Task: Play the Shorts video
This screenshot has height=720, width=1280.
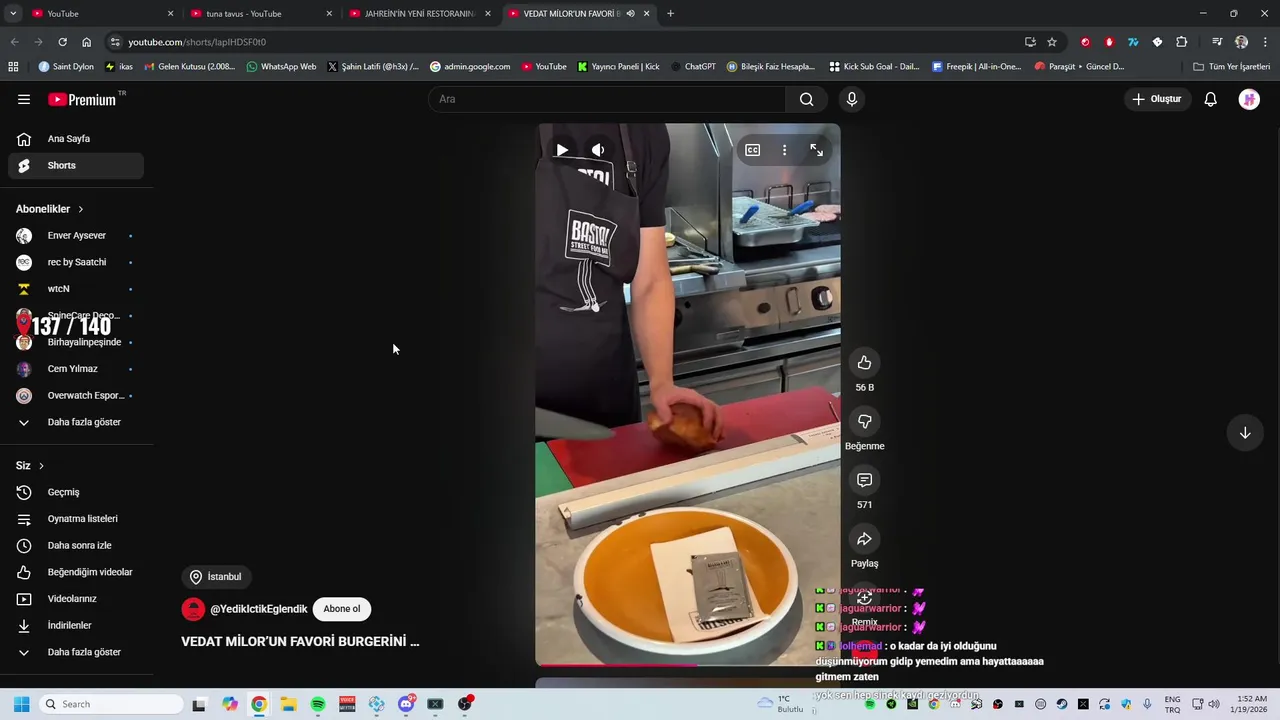Action: pos(562,150)
